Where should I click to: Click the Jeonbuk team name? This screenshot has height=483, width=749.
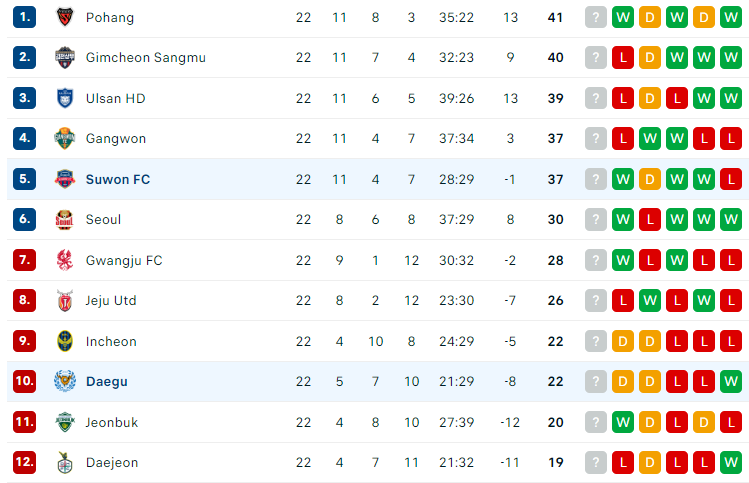[112, 422]
